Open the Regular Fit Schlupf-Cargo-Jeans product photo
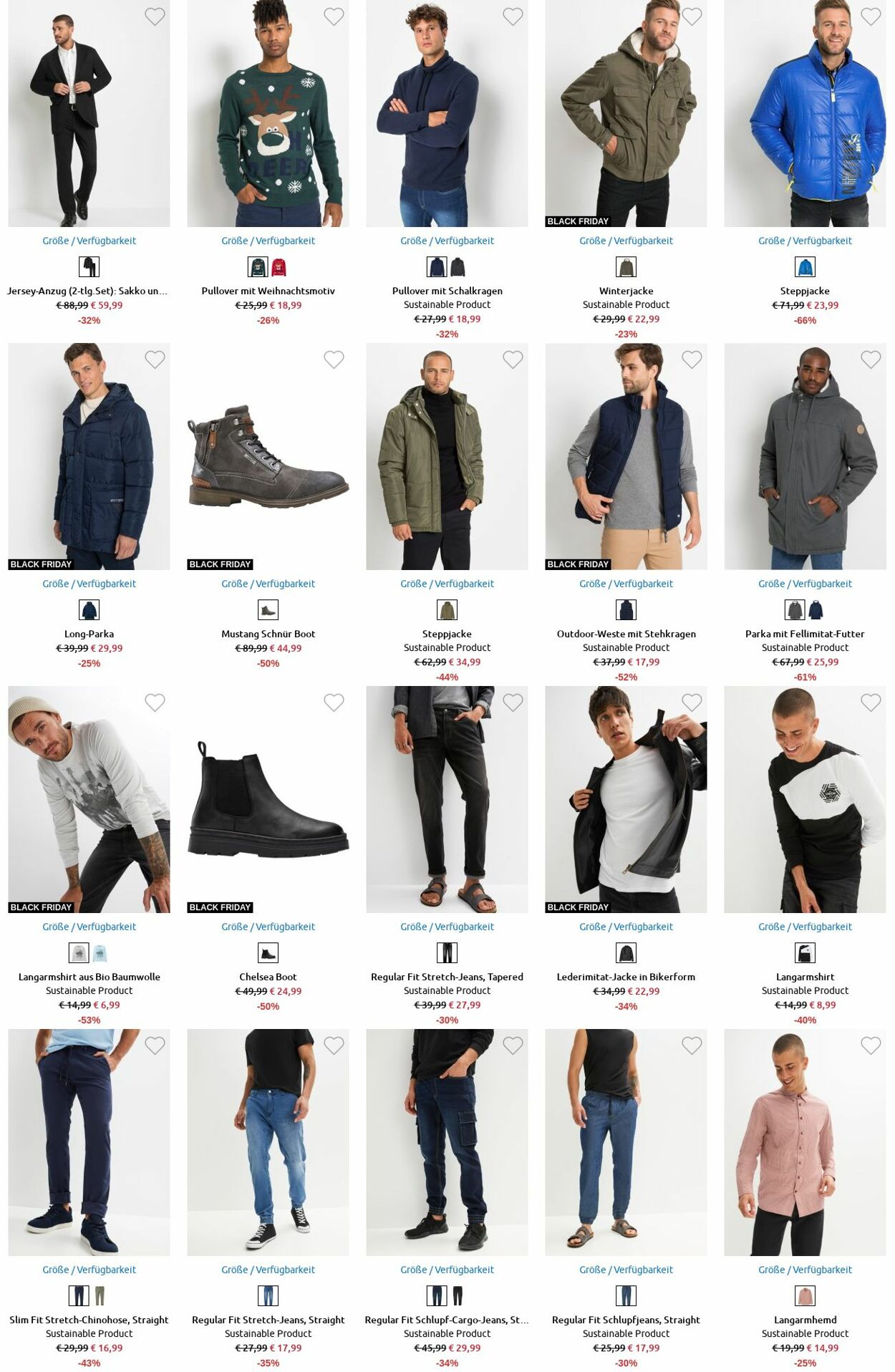Viewport: 895px width, 1372px height. (447, 1142)
